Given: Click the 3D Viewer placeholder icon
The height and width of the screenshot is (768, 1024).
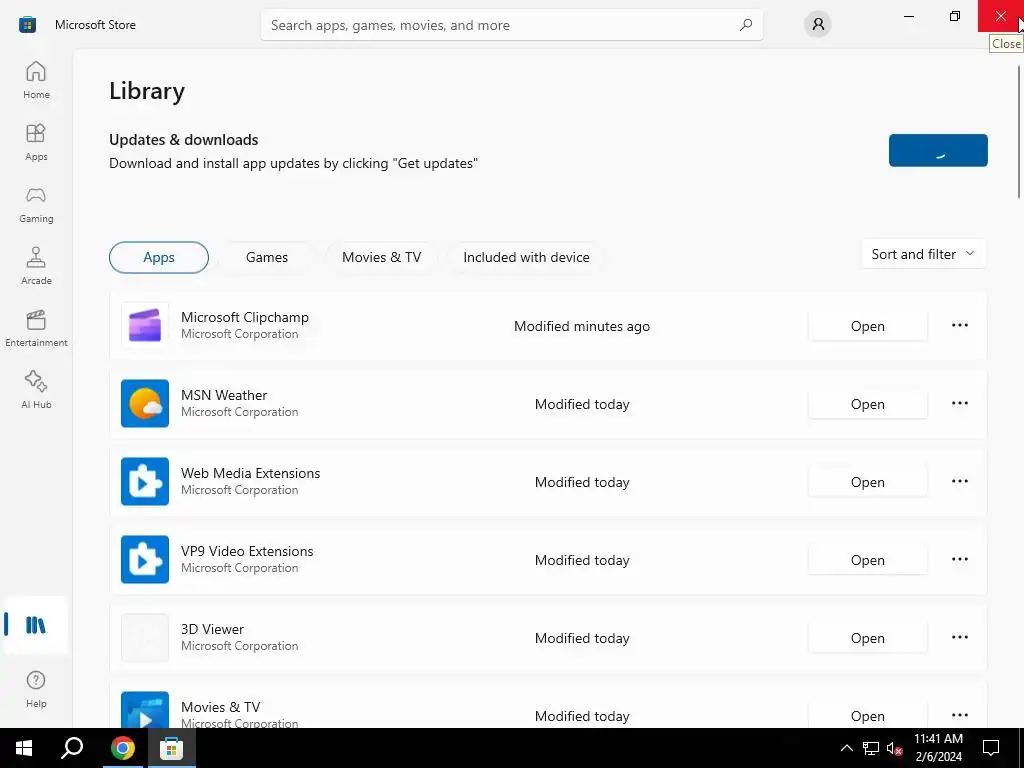Looking at the screenshot, I should click(x=145, y=637).
